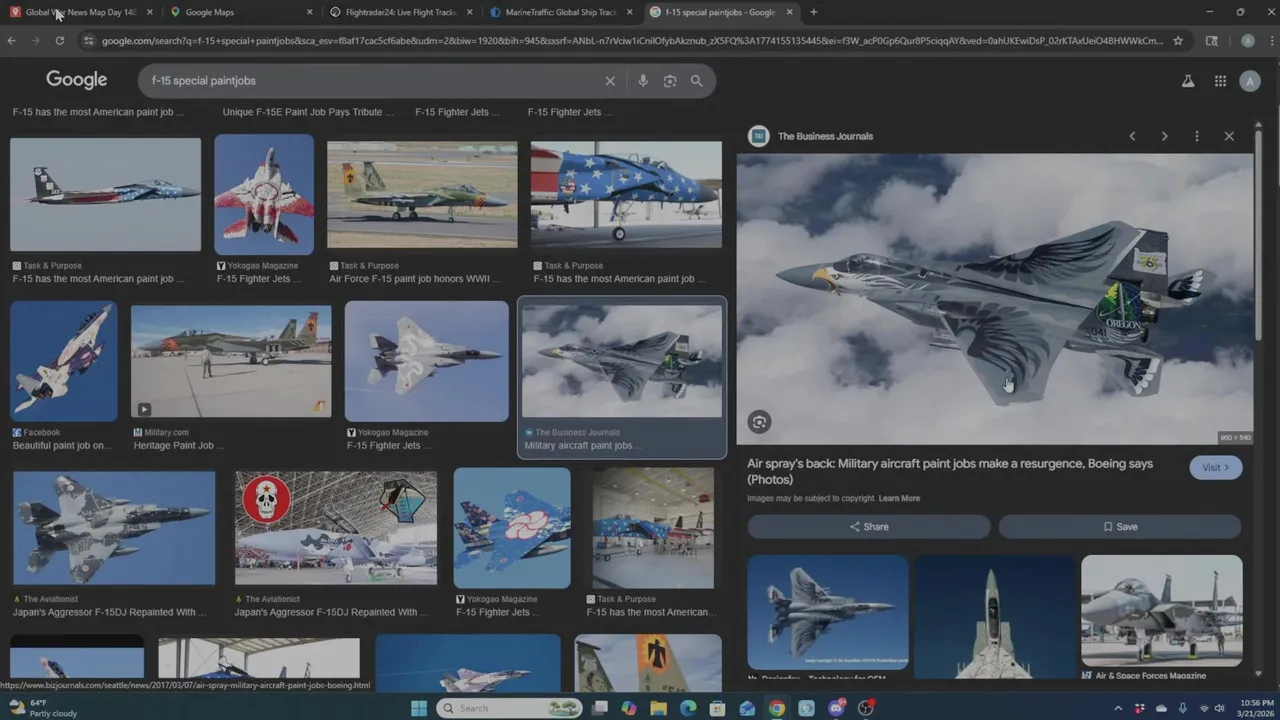Viewport: 1280px width, 720px height.
Task: Switch to Global War News Map tab
Action: (80, 12)
